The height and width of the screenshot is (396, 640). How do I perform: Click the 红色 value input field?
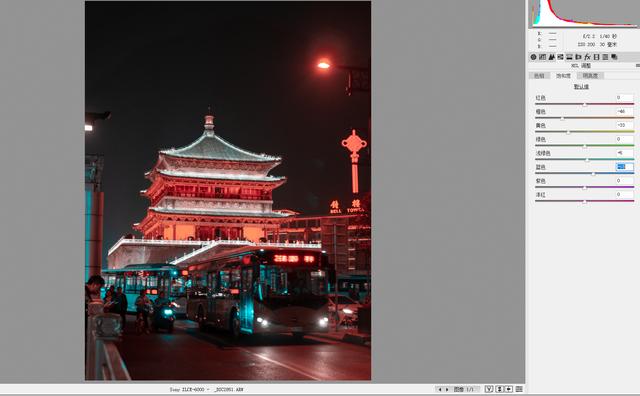tap(624, 98)
